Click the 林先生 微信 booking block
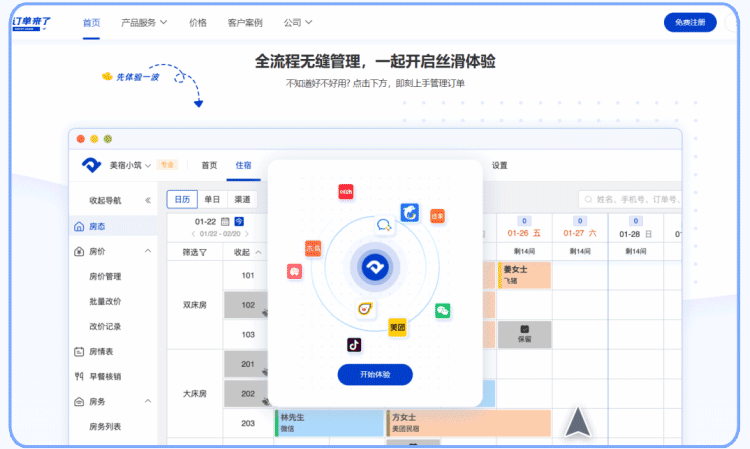The width and height of the screenshot is (750, 449). tap(330, 423)
